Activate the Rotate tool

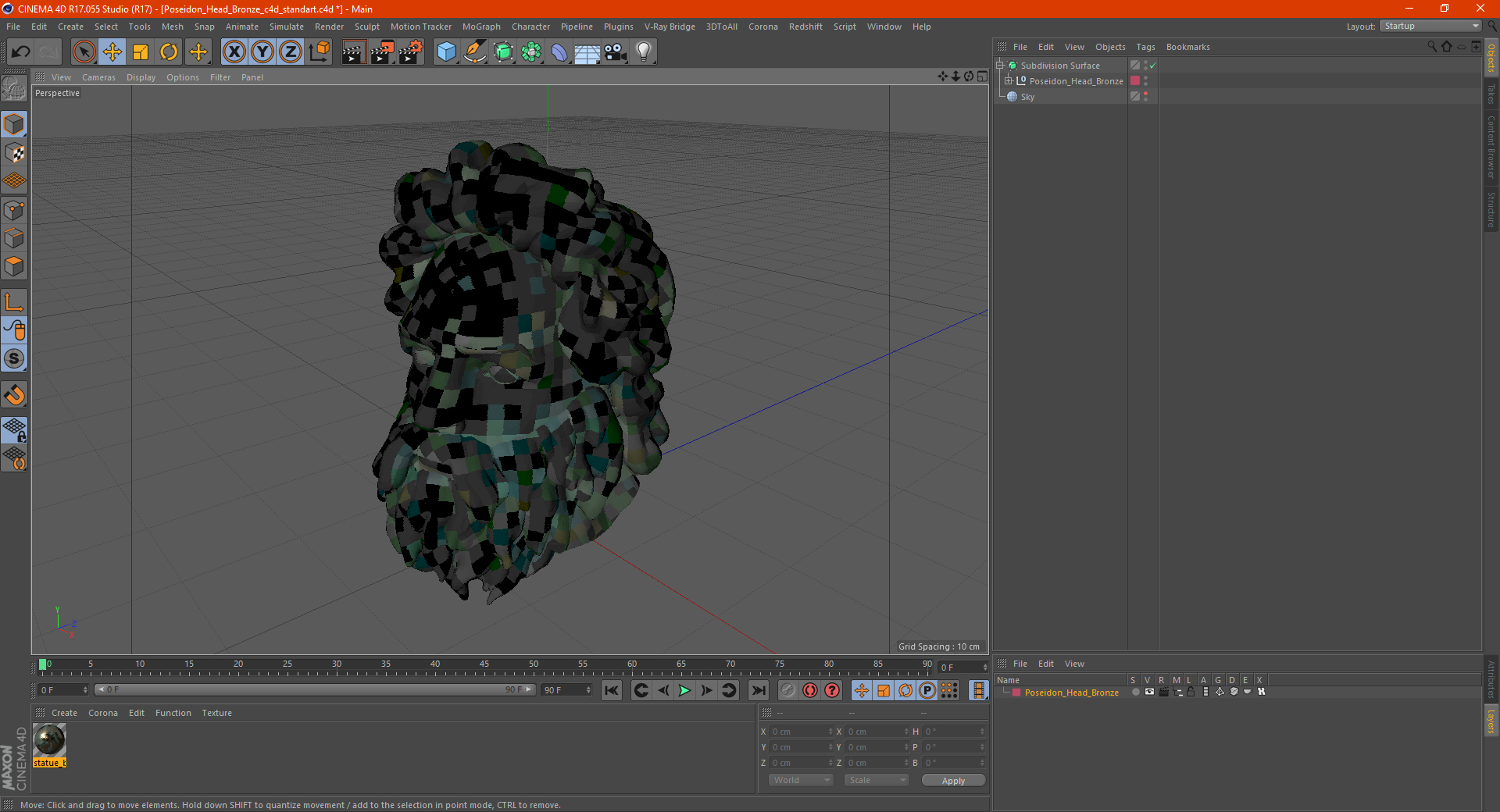[x=169, y=52]
